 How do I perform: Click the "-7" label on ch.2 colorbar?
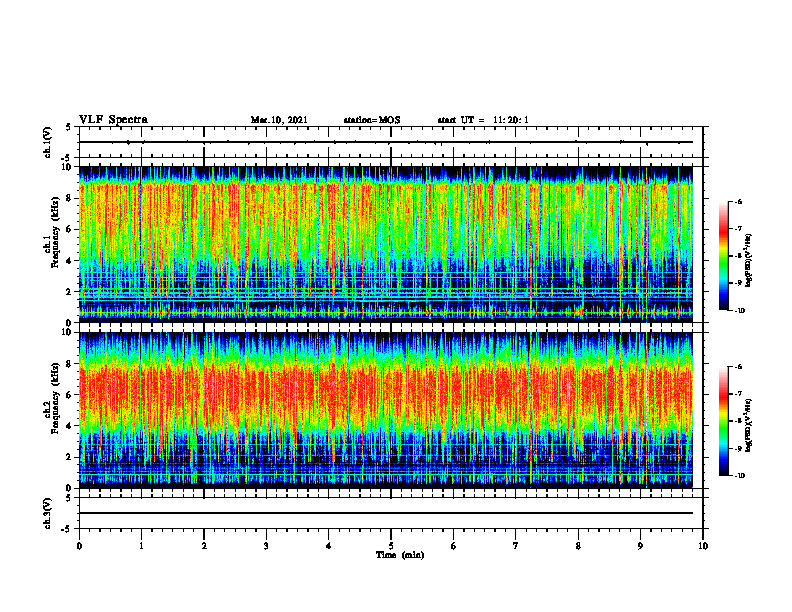tap(738, 394)
